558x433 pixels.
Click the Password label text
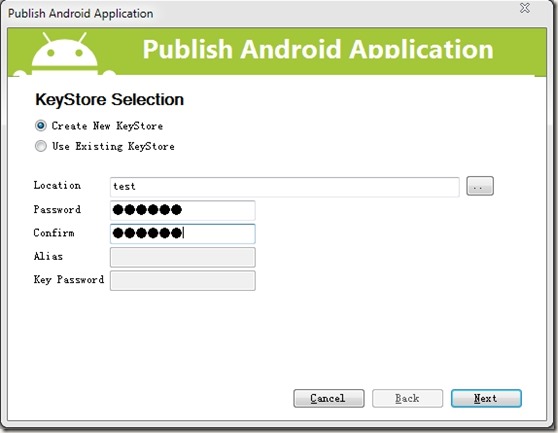(x=57, y=209)
